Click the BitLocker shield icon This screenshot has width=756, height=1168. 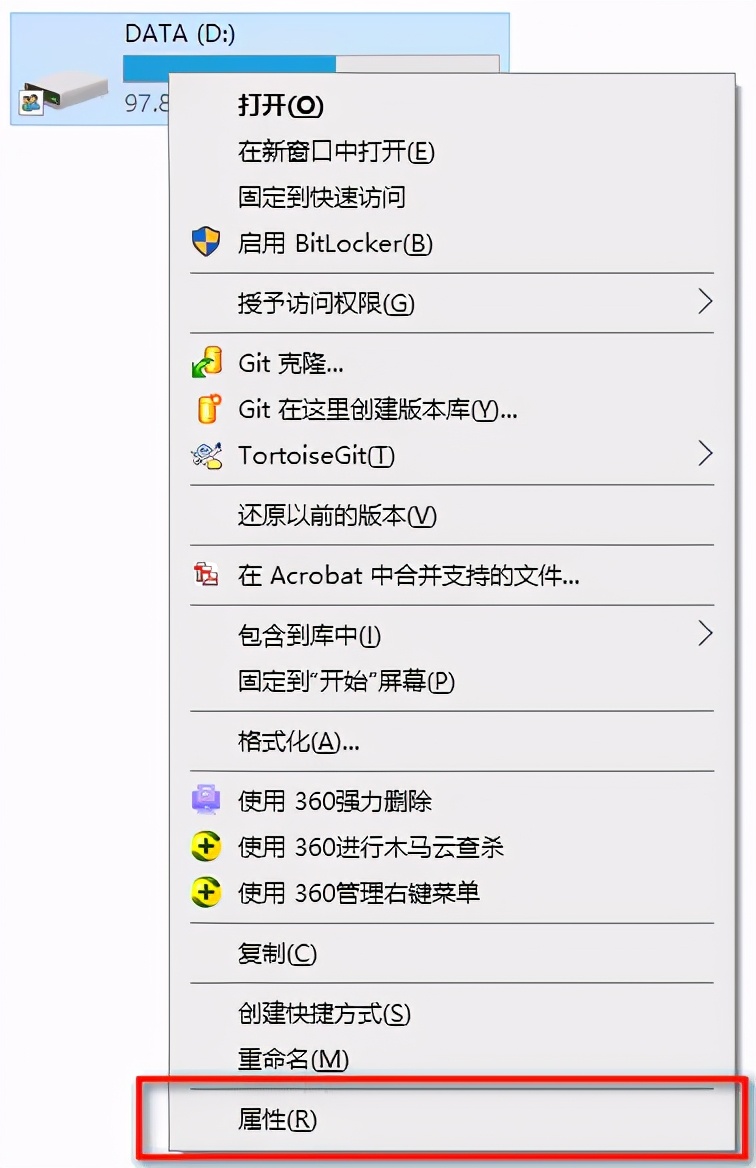pos(207,243)
